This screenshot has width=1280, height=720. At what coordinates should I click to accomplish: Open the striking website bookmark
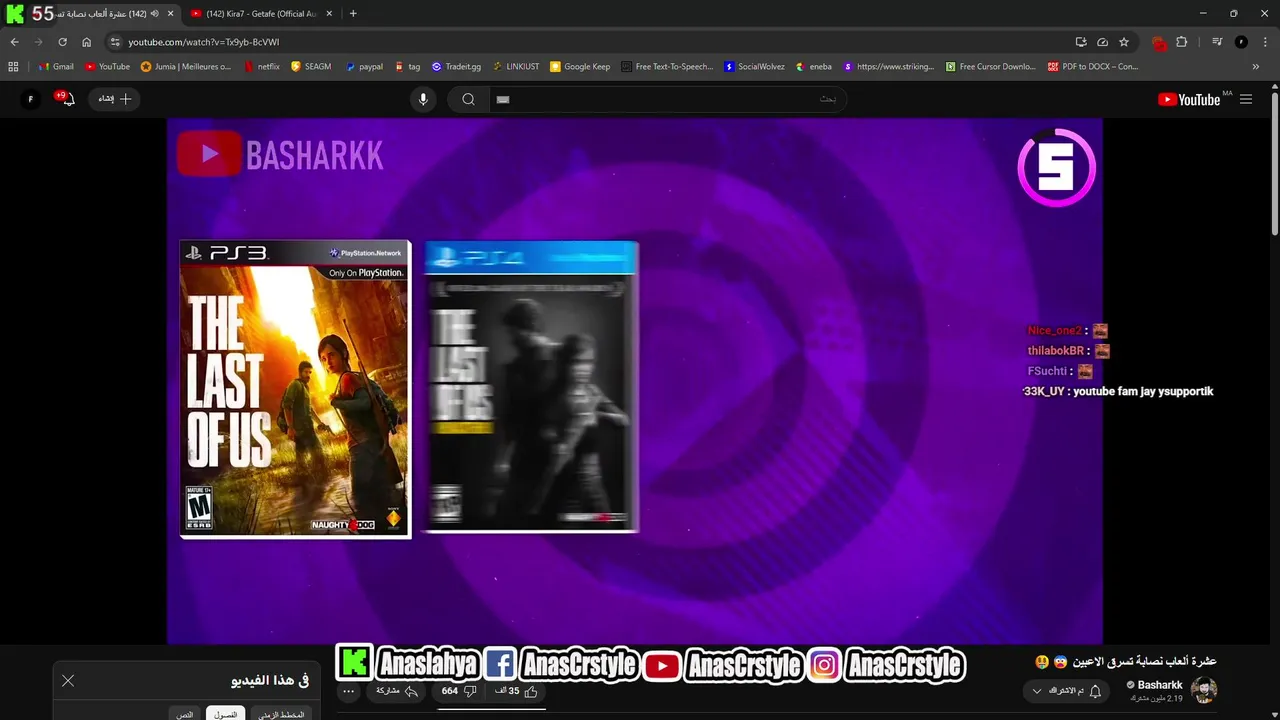889,67
